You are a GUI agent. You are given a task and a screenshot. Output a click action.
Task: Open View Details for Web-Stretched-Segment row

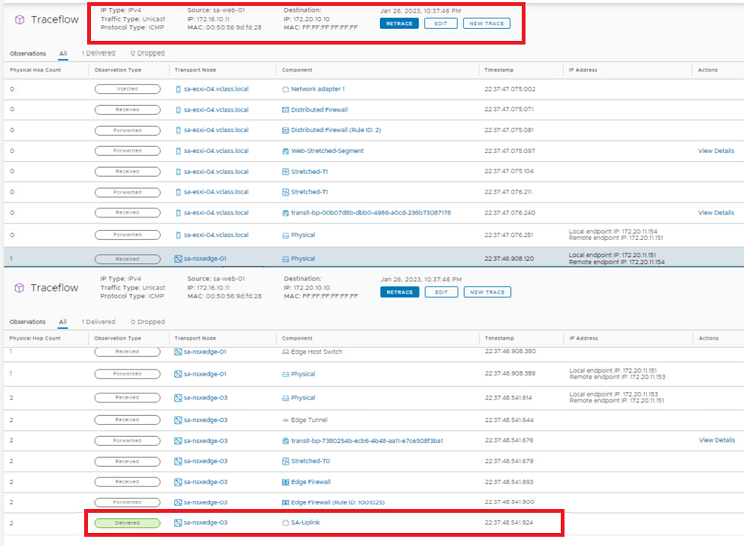click(716, 151)
